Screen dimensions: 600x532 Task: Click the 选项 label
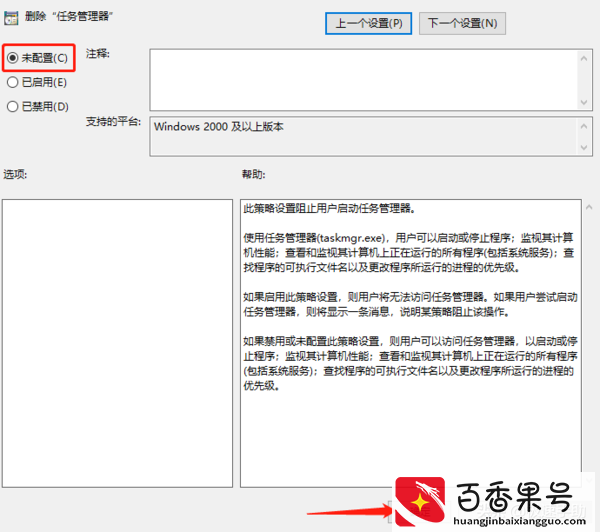(x=15, y=174)
